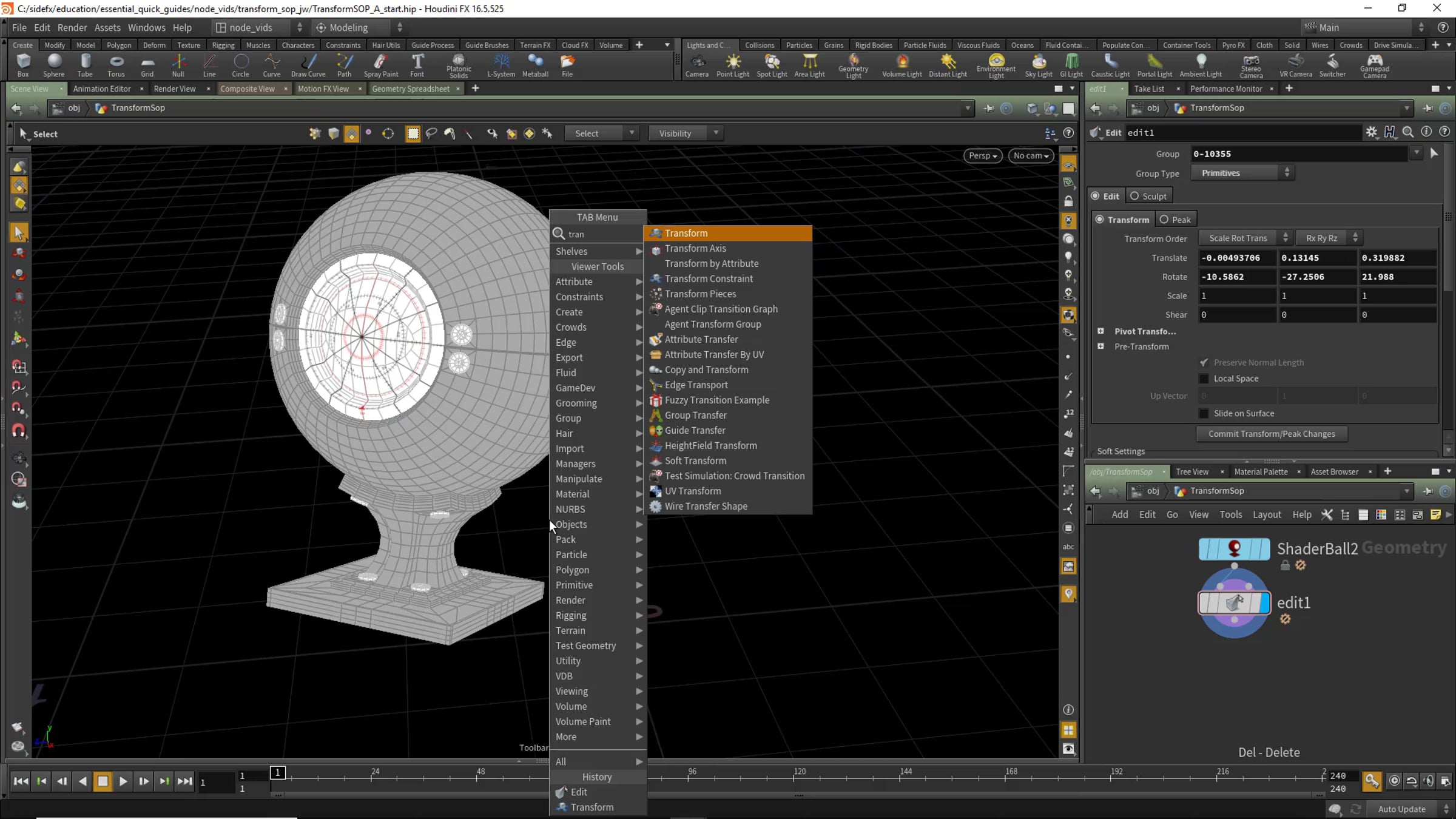
Task: Click Commit Transform/Peak Changes button
Action: (x=1272, y=434)
